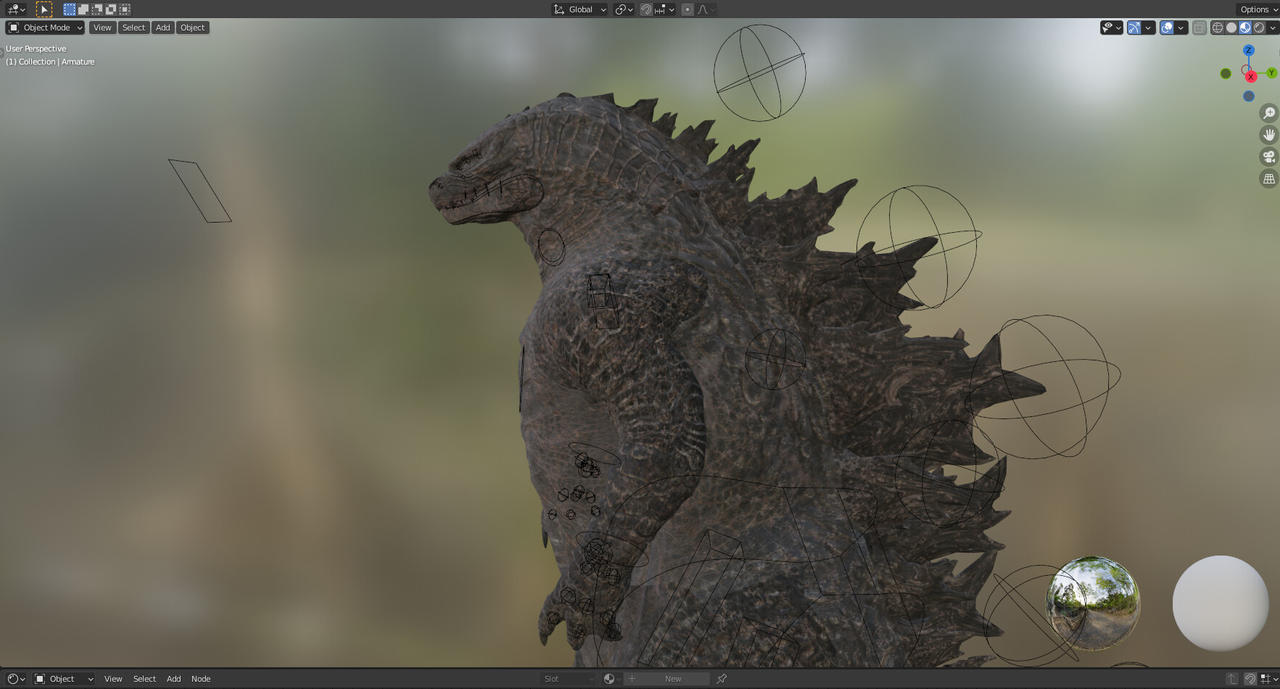
Task: Click the red X axis on gizmo
Action: pos(1251,77)
